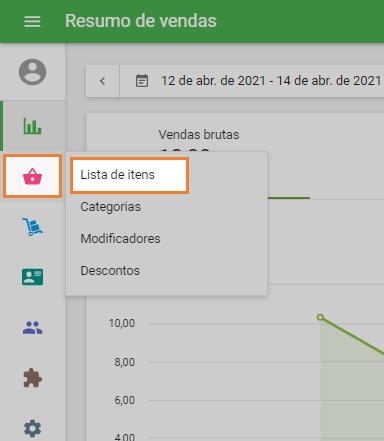384x441 pixels.
Task: Open the hamburger navigation menu
Action: point(32,21)
